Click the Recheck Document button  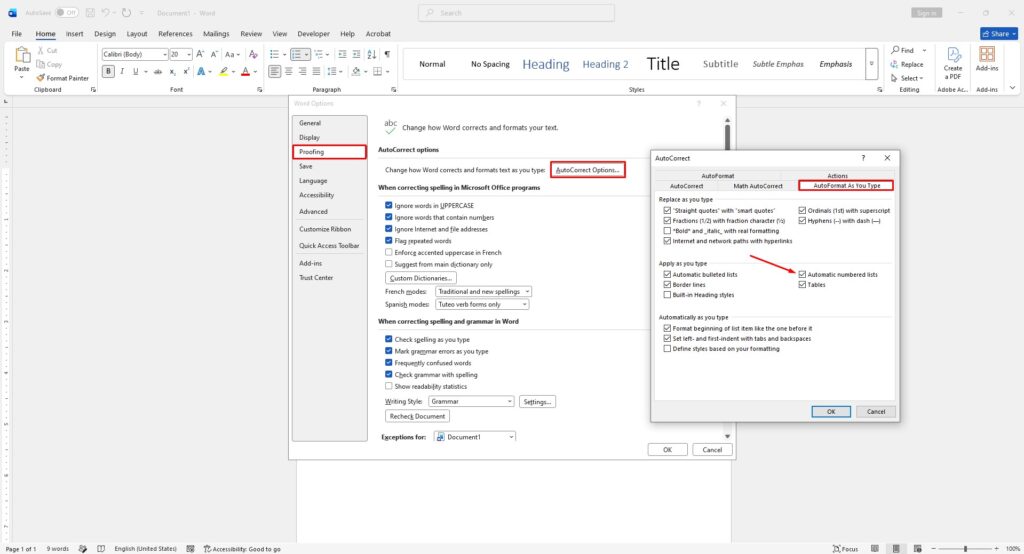point(417,416)
